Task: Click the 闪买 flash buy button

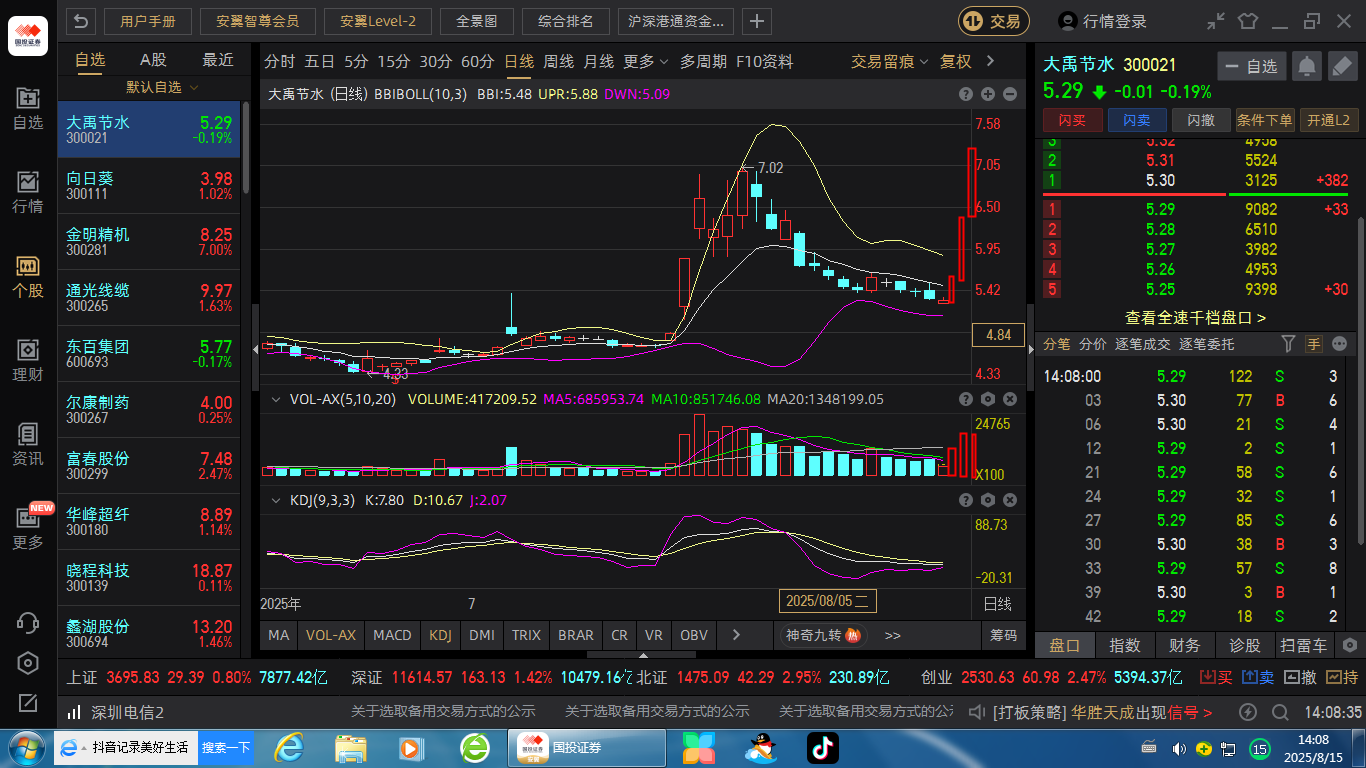Action: point(1072,120)
